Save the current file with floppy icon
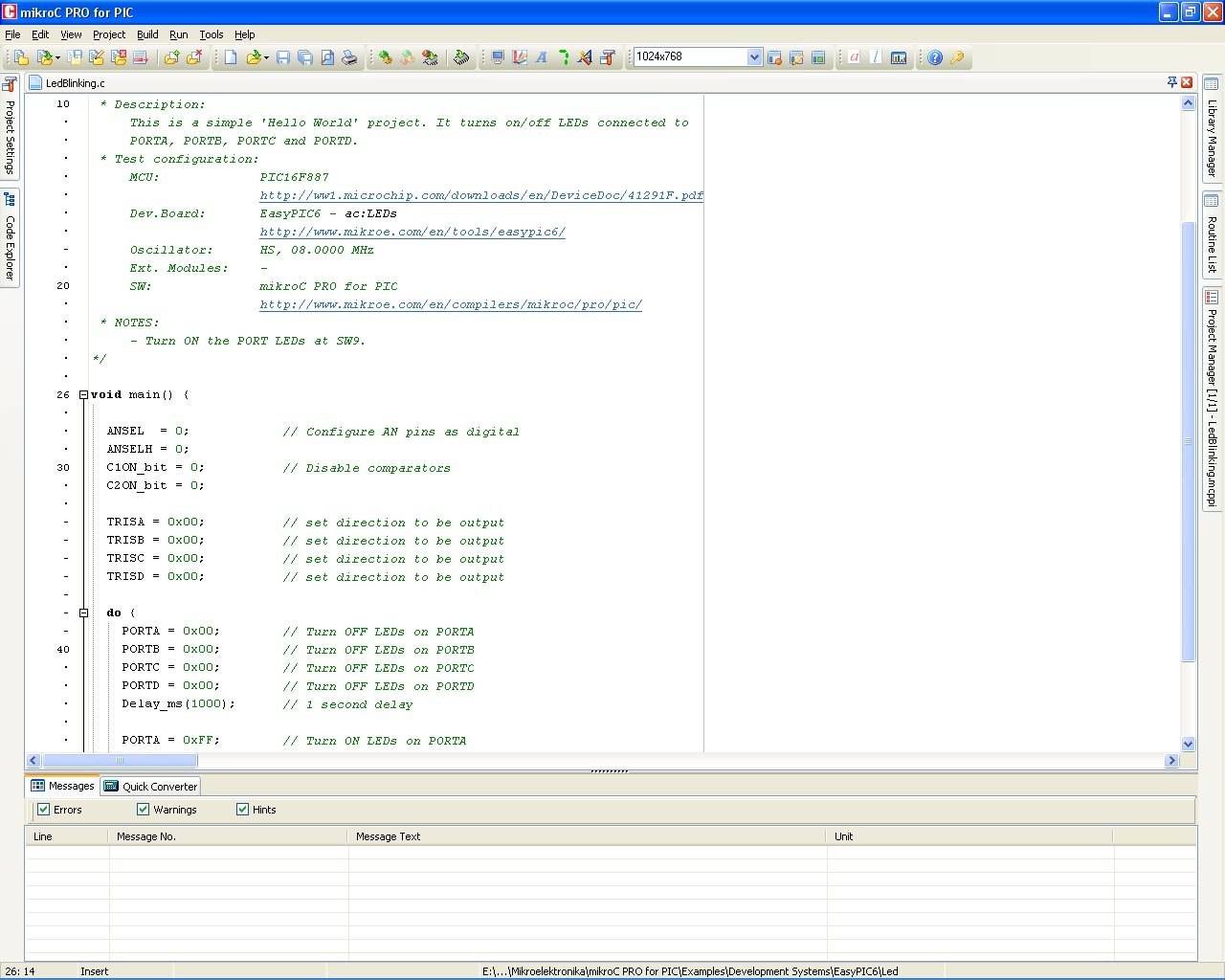1225x980 pixels. click(x=283, y=57)
